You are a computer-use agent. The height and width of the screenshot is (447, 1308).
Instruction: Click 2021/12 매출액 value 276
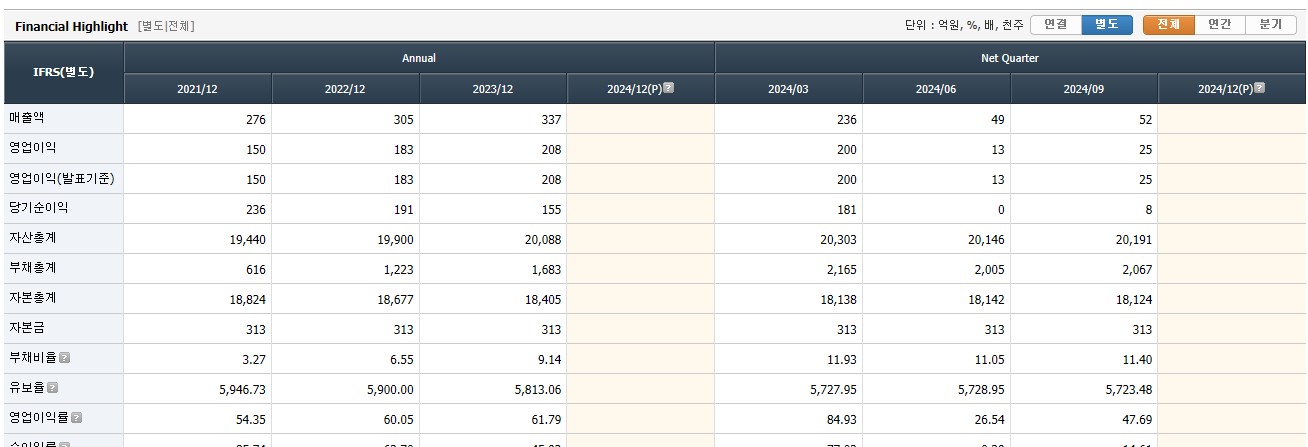[x=256, y=120]
